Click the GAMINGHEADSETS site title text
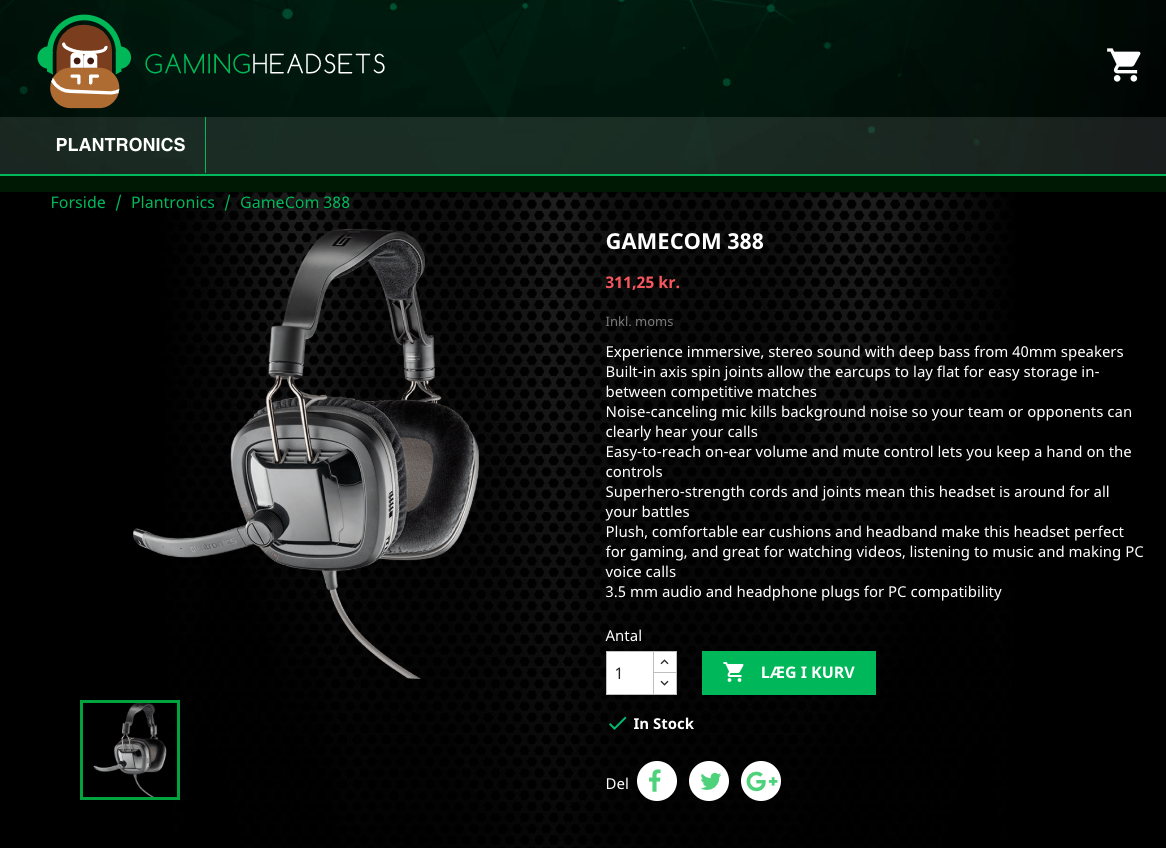 click(265, 64)
